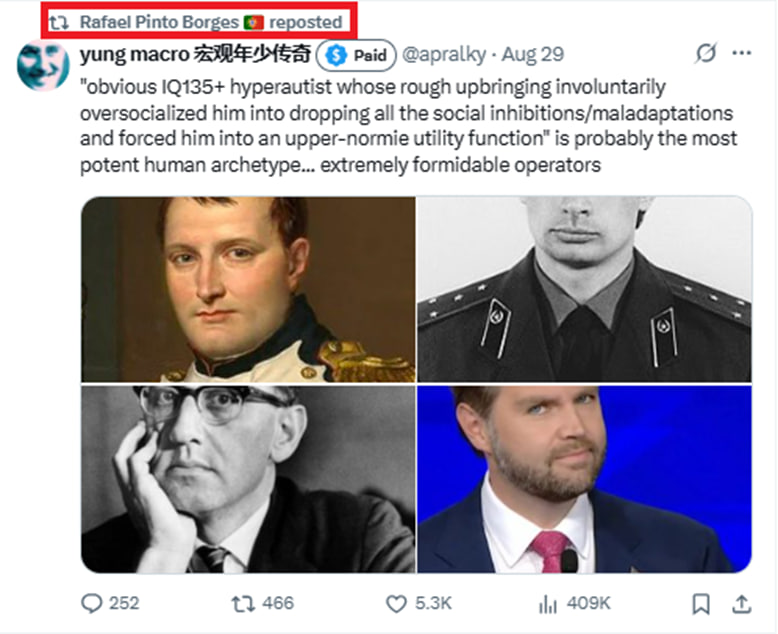The height and width of the screenshot is (634, 778).
Task: Click the blue Paid badge
Action: (x=357, y=55)
